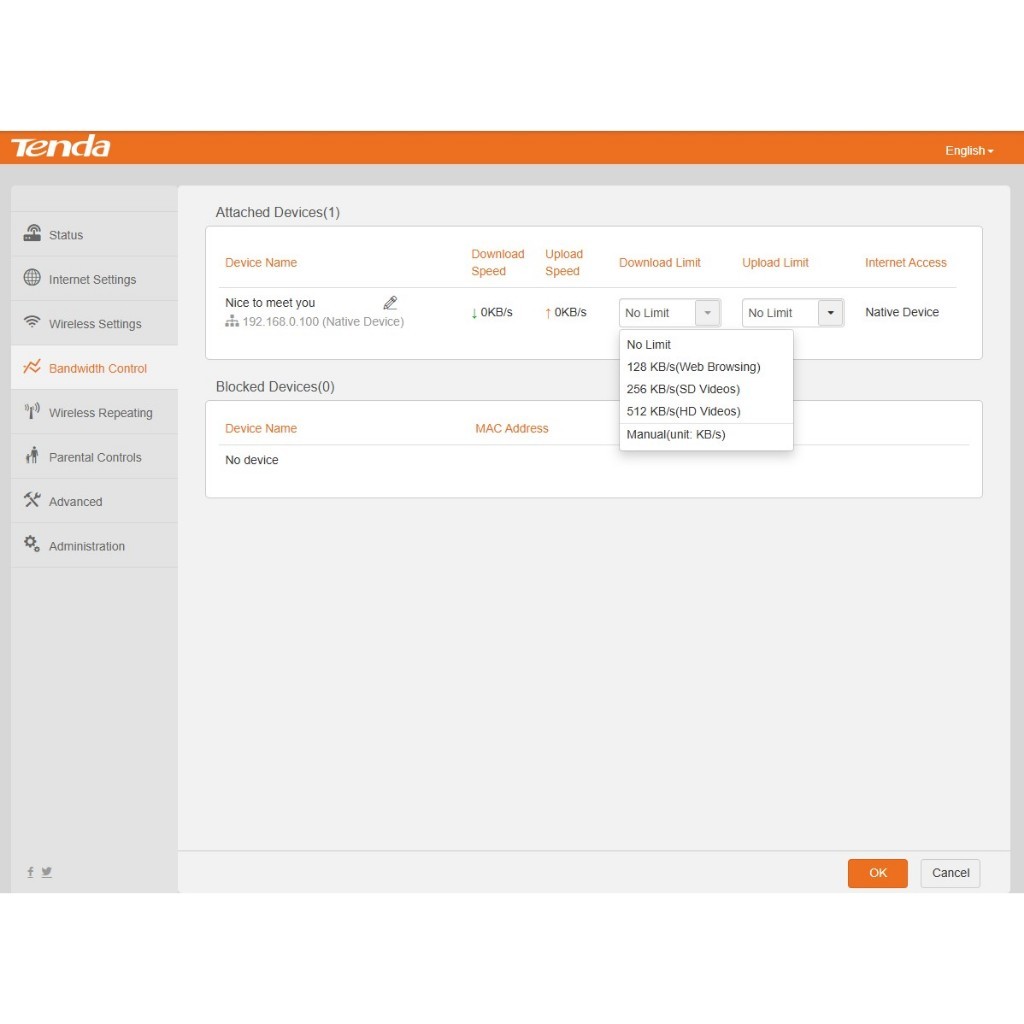Click the Status router icon in sidebar
Image resolution: width=1024 pixels, height=1024 pixels.
33,233
